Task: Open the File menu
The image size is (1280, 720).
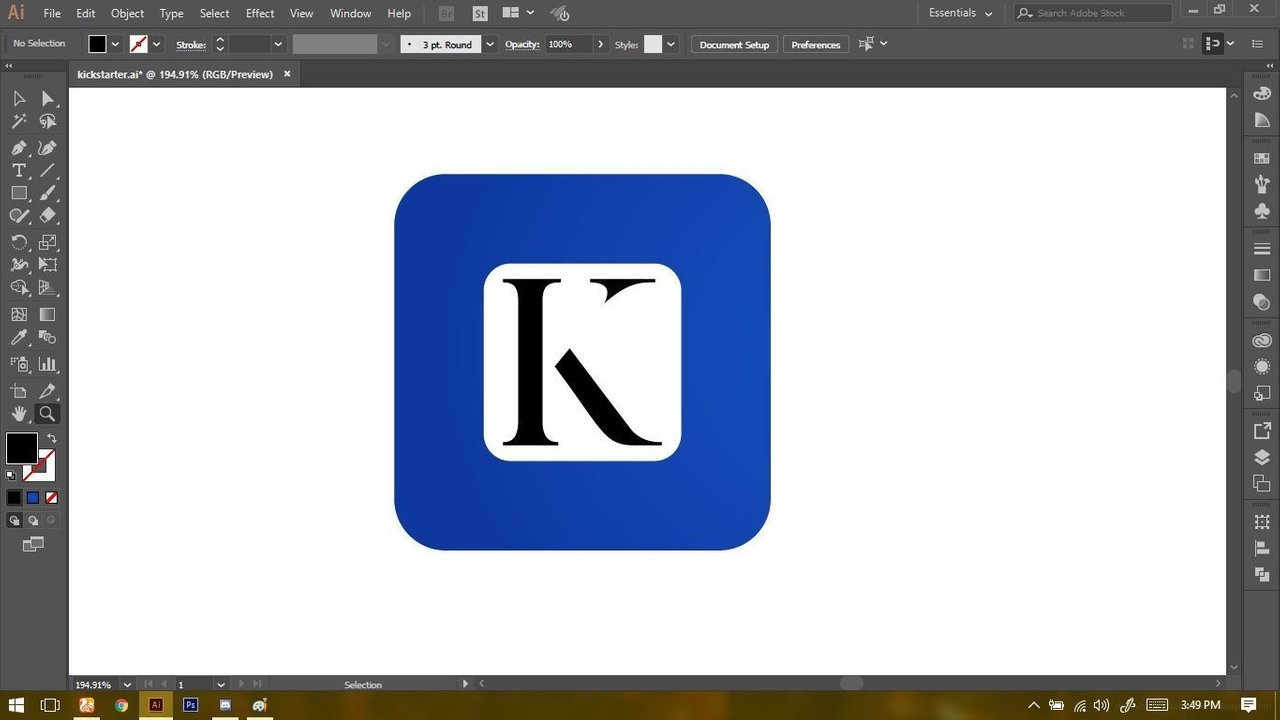Action: [x=52, y=13]
